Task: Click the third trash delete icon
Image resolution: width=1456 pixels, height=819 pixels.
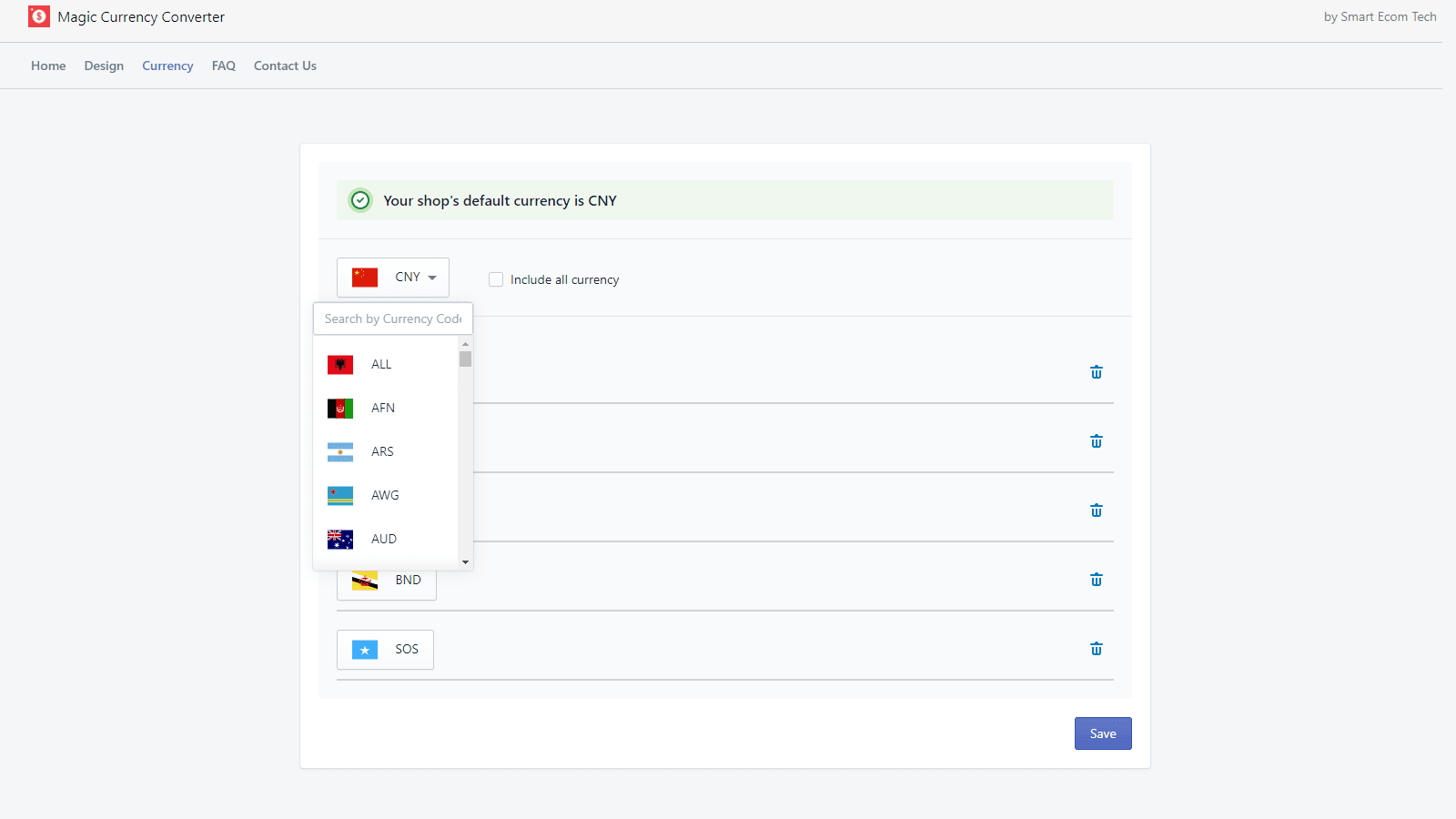Action: (1097, 511)
